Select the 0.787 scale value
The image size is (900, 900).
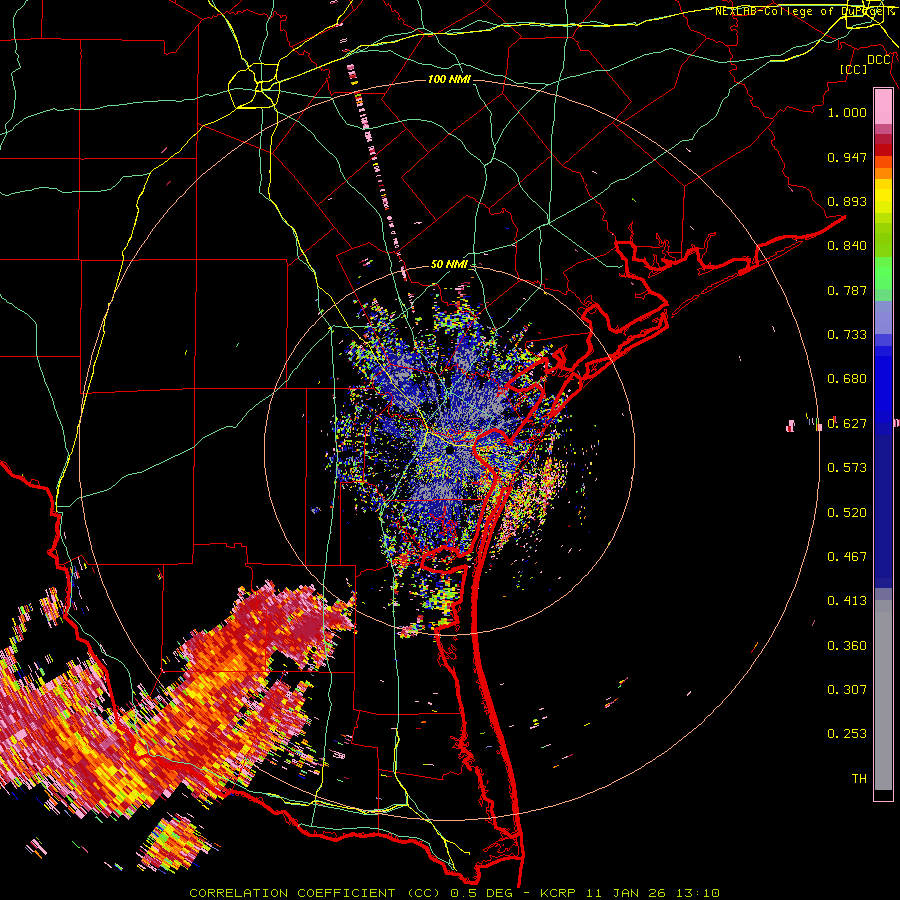point(847,290)
